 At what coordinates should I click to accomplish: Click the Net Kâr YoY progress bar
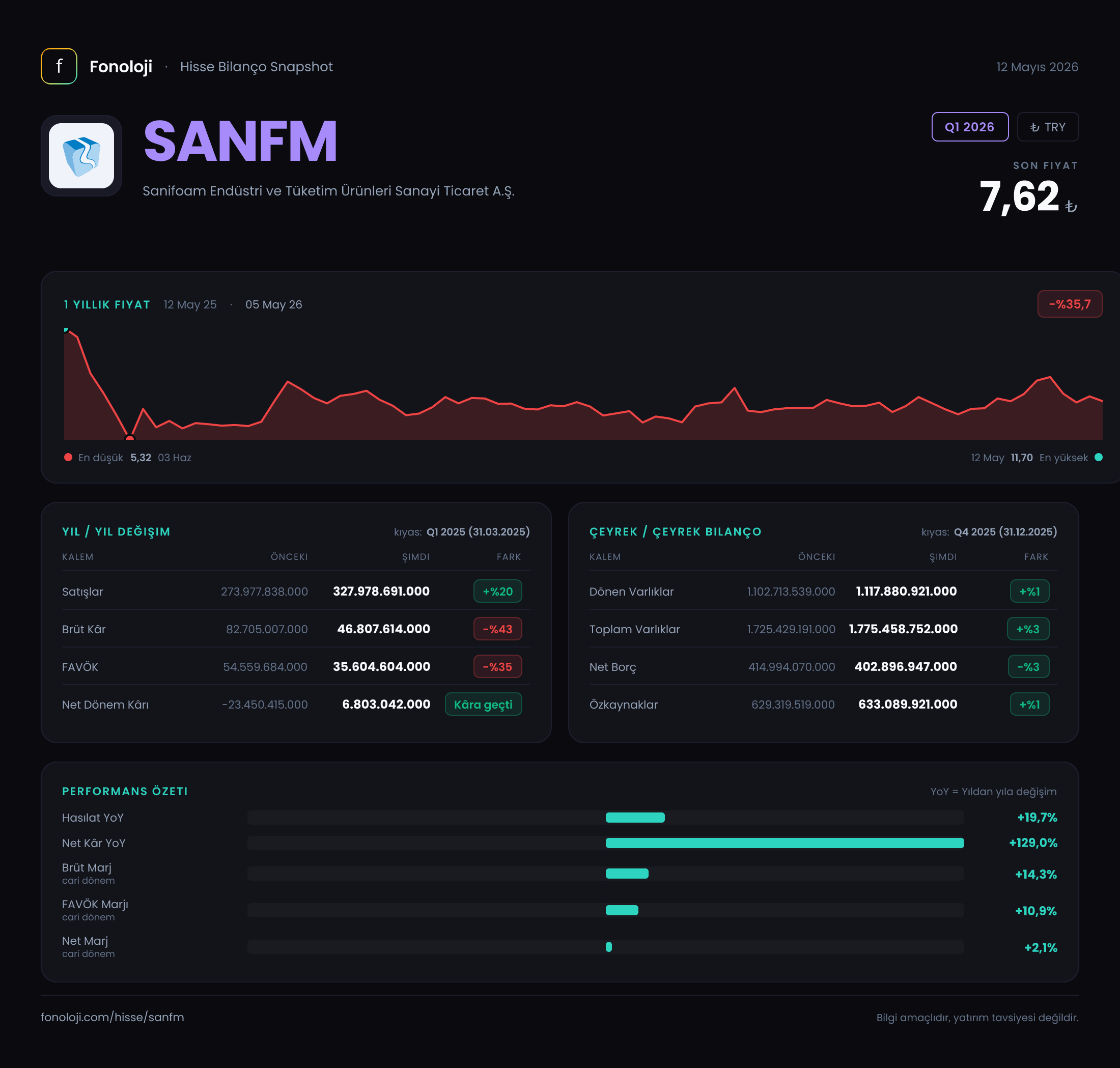tap(605, 842)
